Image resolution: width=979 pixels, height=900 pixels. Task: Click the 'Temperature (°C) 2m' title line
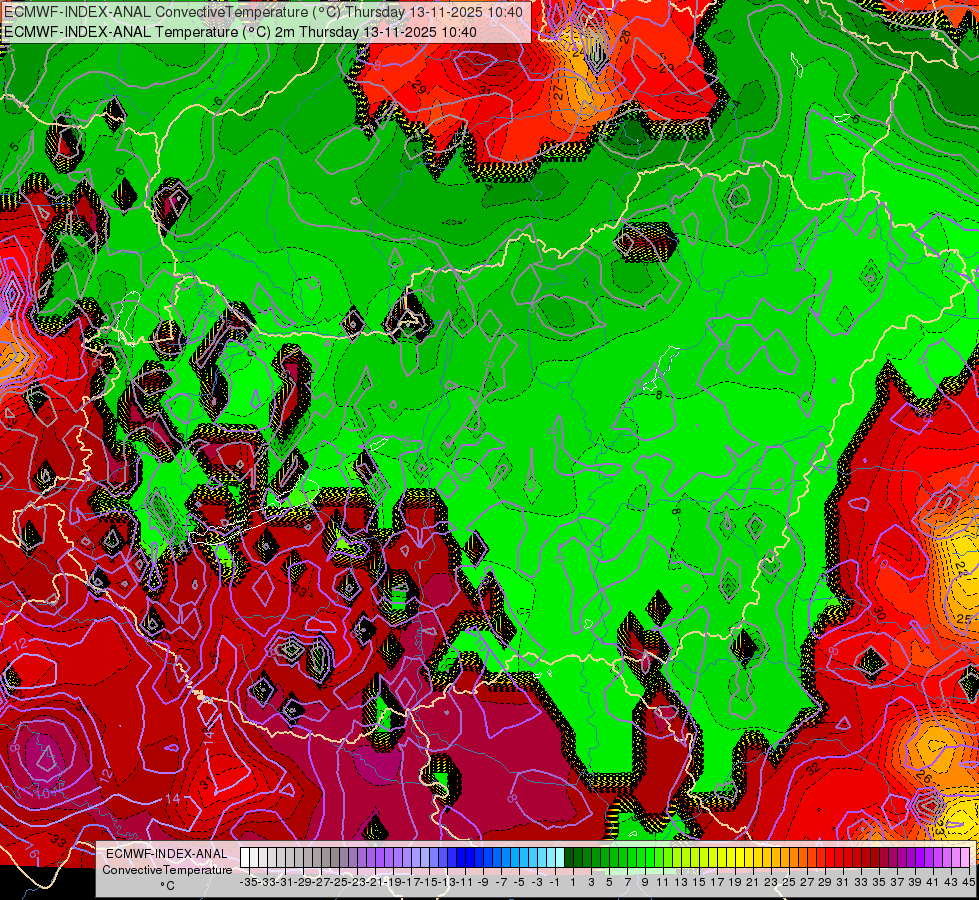[240, 32]
